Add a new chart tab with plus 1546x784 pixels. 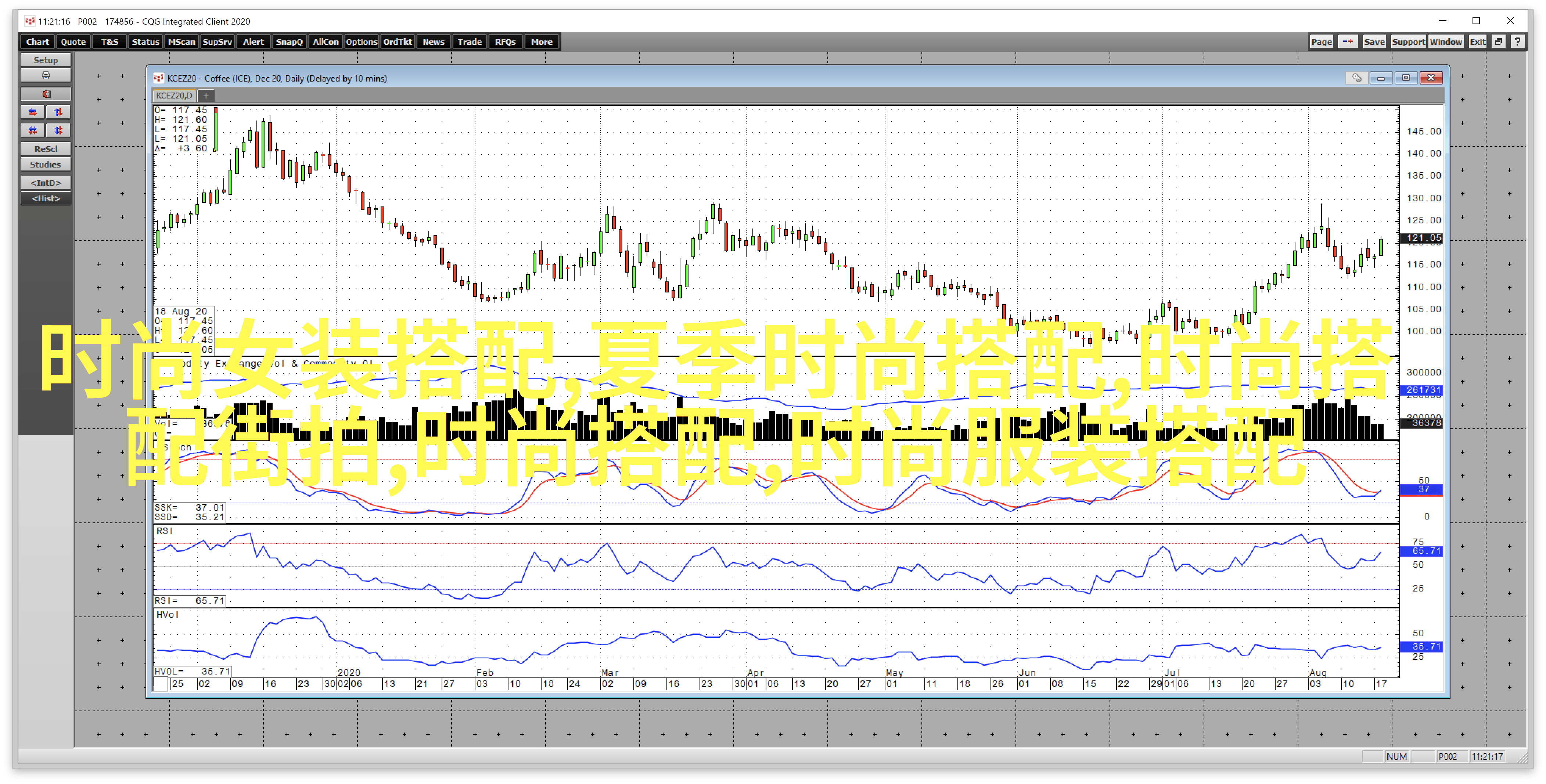coord(206,96)
